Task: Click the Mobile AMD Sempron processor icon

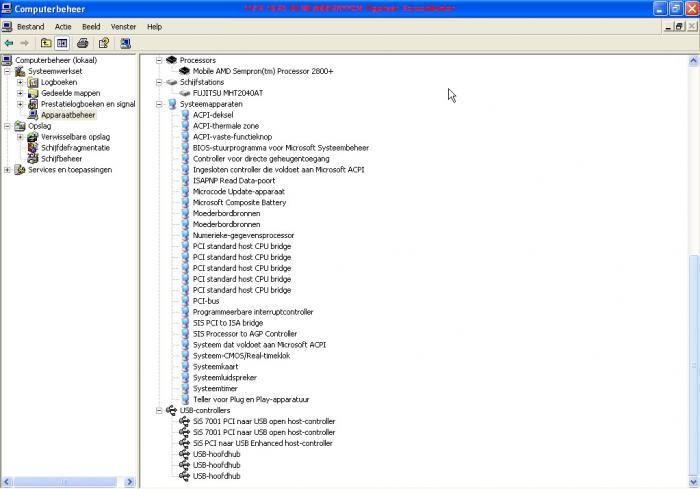Action: (184, 71)
